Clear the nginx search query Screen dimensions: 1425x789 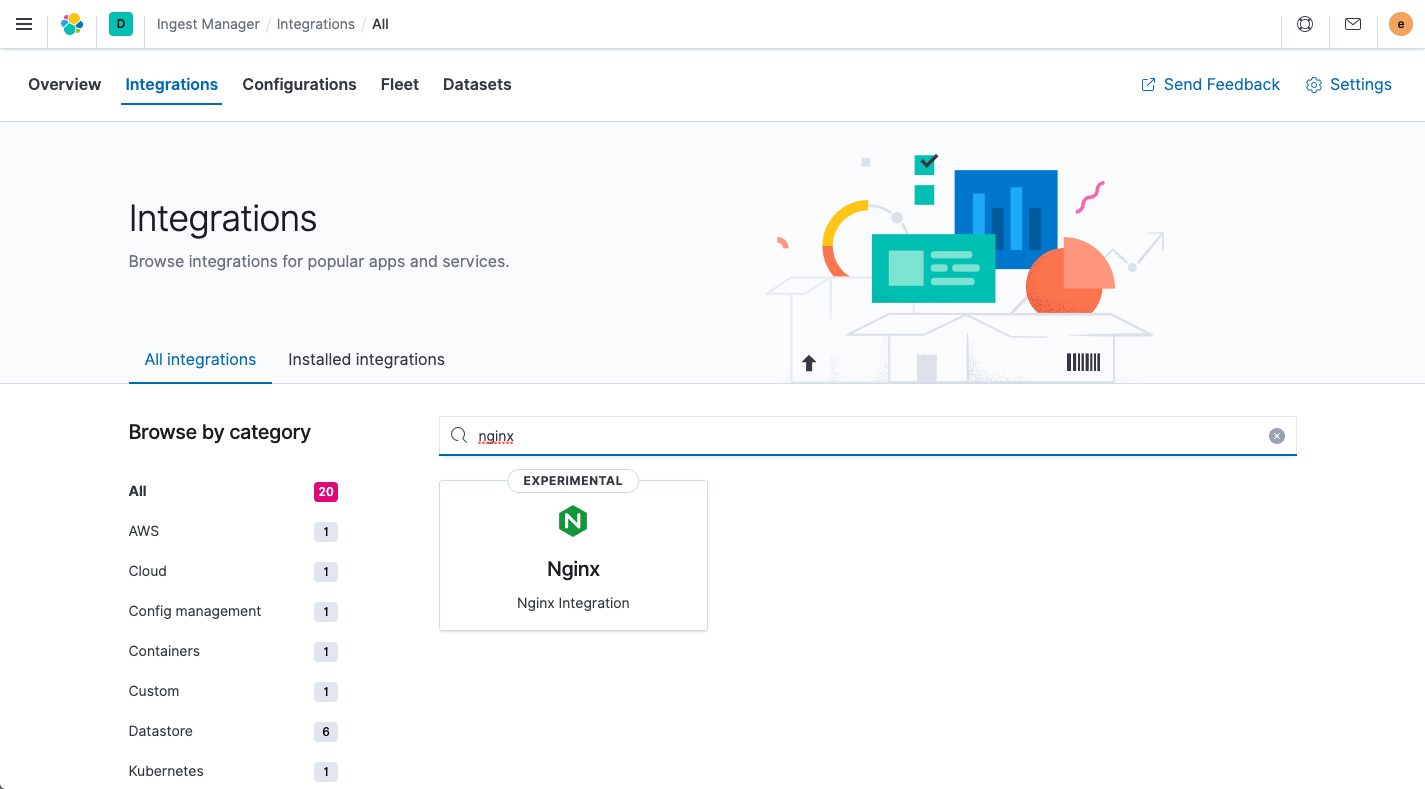pos(1276,435)
